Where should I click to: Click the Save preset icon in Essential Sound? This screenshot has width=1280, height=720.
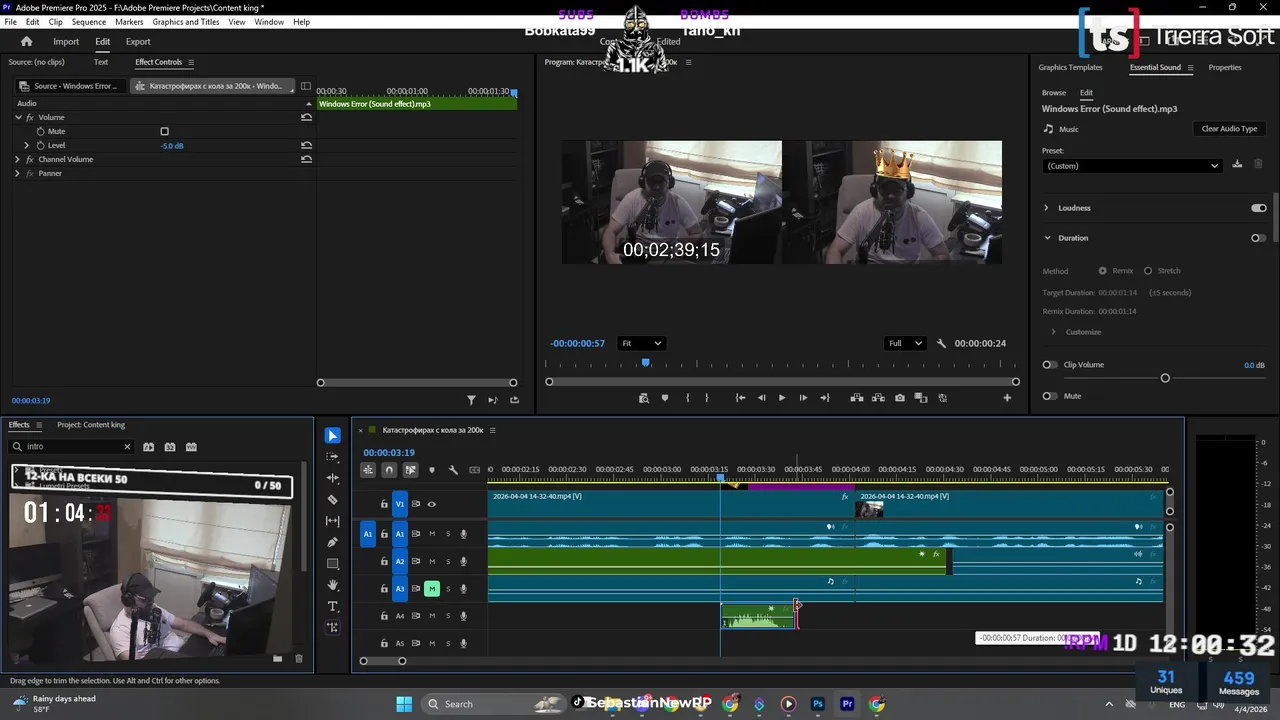pyautogui.click(x=1237, y=165)
